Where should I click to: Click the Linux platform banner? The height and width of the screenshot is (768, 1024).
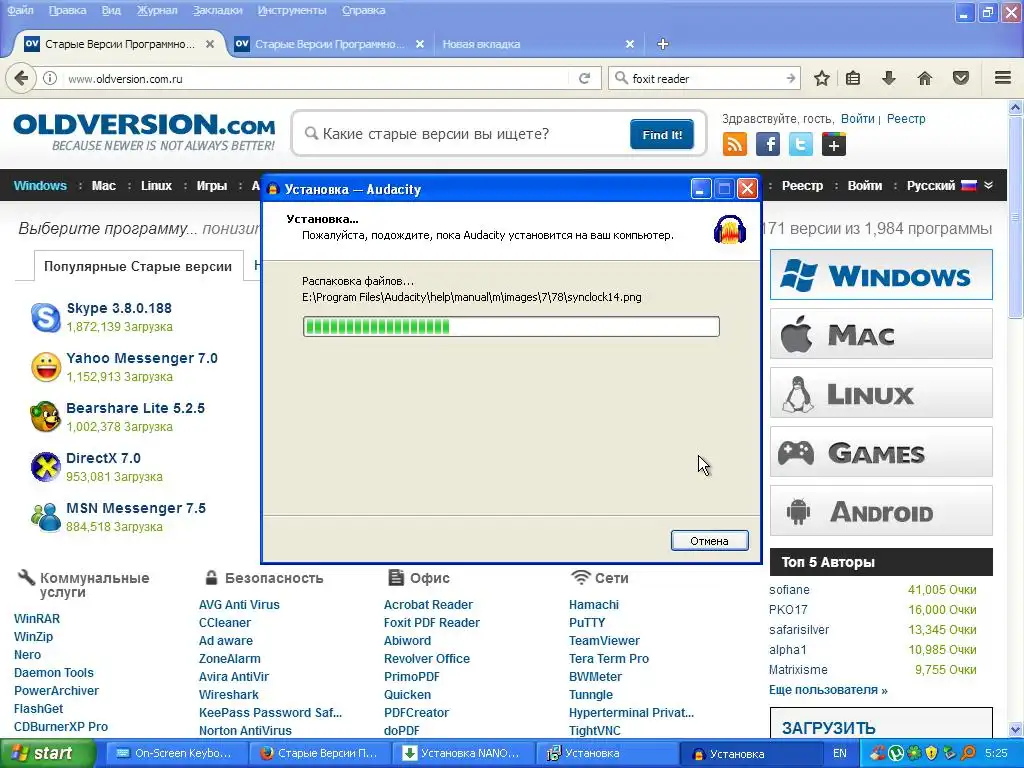881,392
